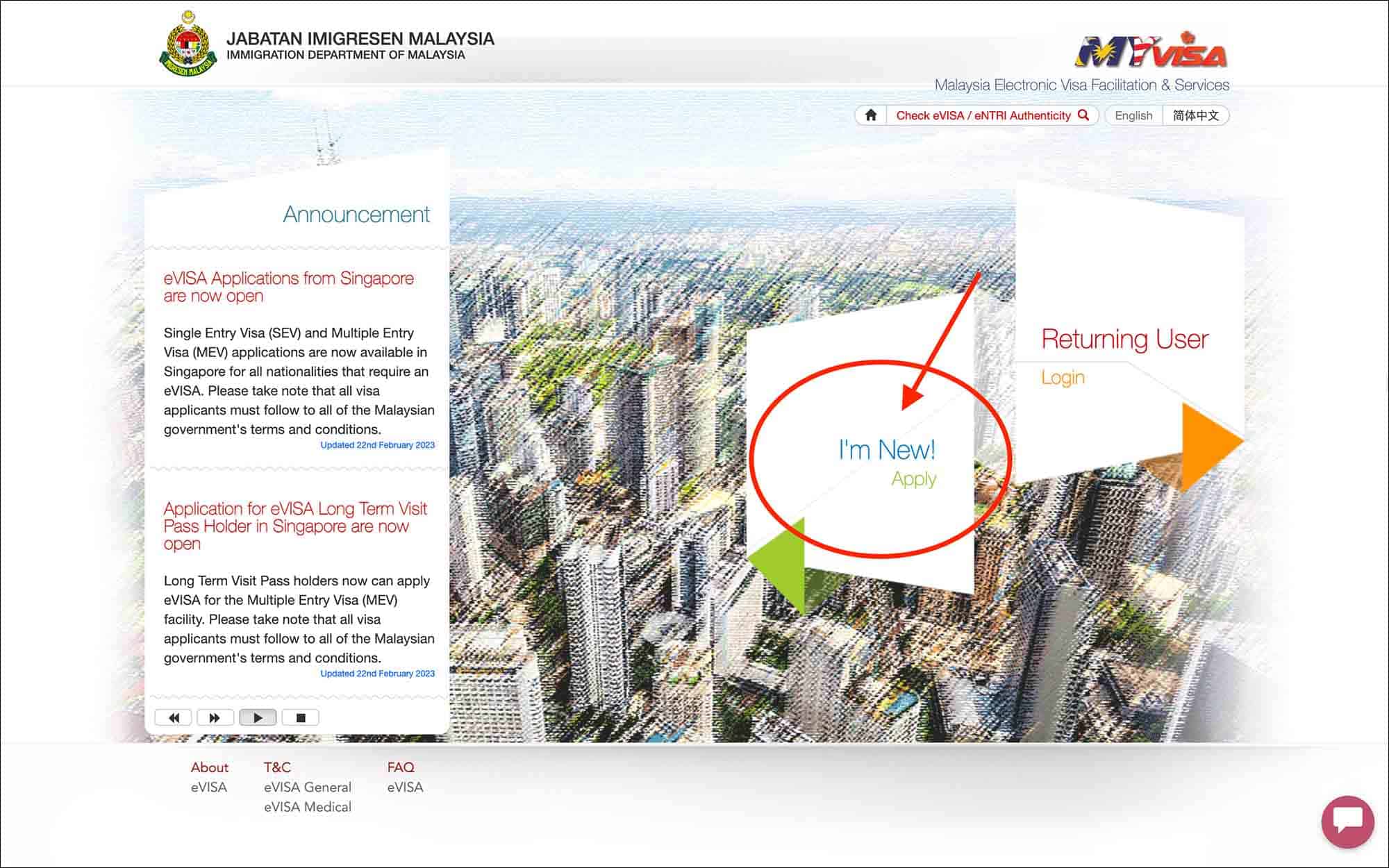Click the Immigration Department of Malaysia crest logo
The height and width of the screenshot is (868, 1389).
(188, 43)
